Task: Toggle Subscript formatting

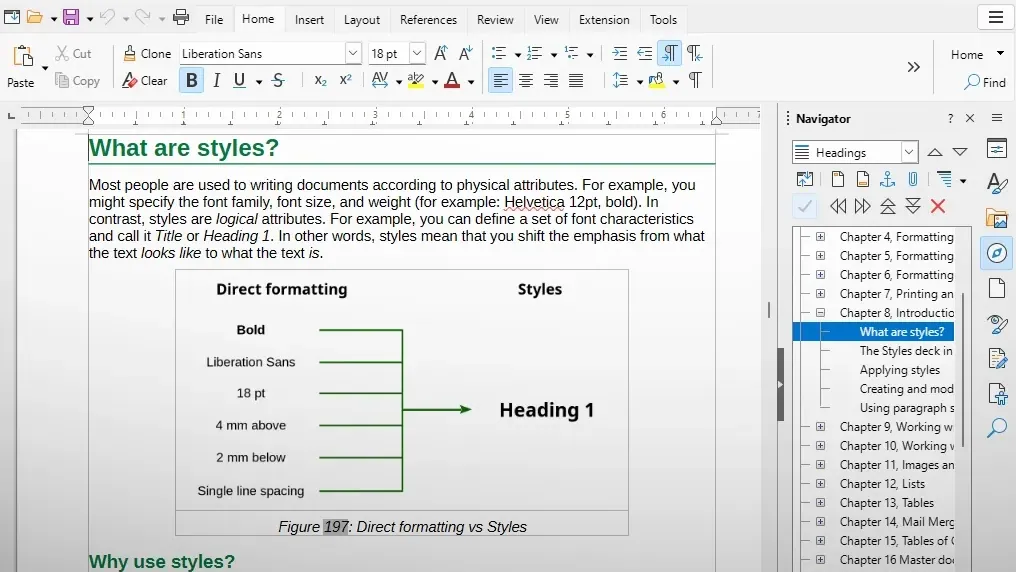Action: point(320,80)
